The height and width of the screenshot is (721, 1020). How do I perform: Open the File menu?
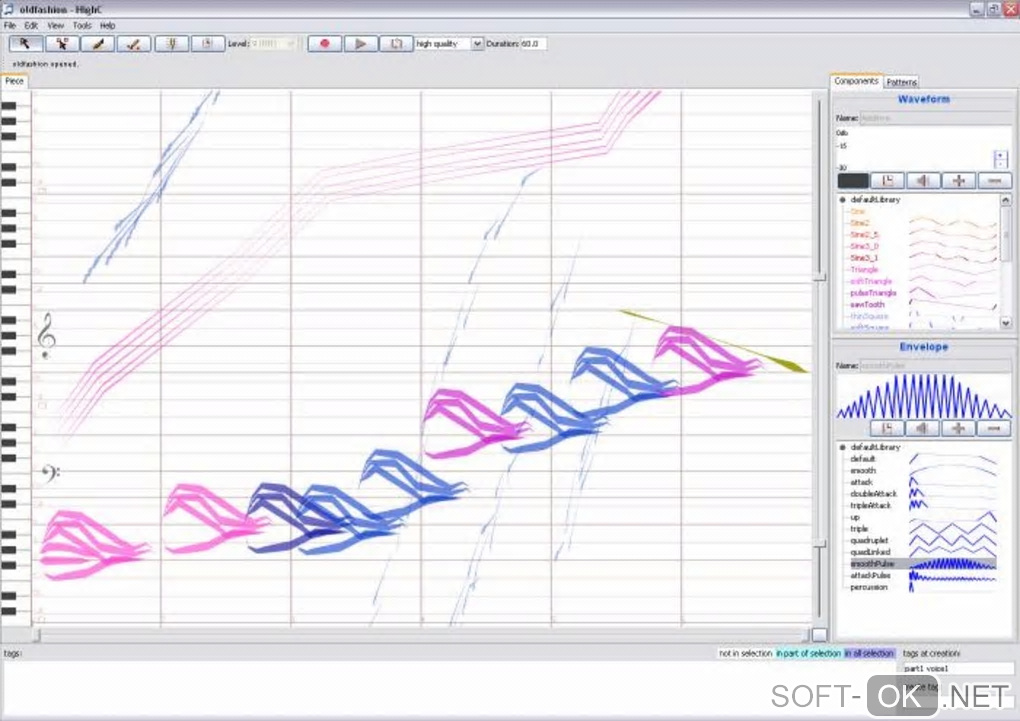click(10, 25)
